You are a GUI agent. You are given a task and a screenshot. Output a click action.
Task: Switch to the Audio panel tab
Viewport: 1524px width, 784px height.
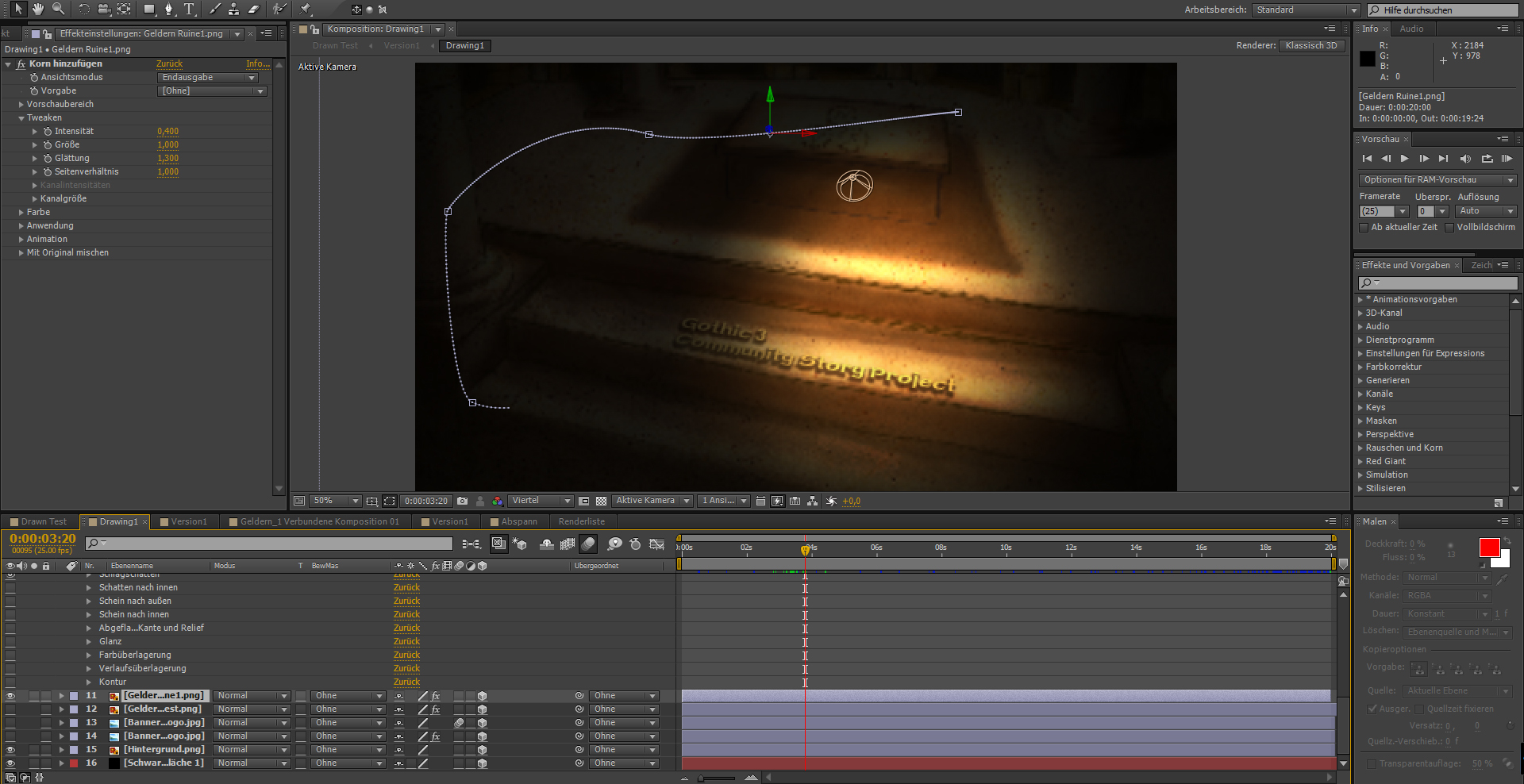pos(1411,29)
